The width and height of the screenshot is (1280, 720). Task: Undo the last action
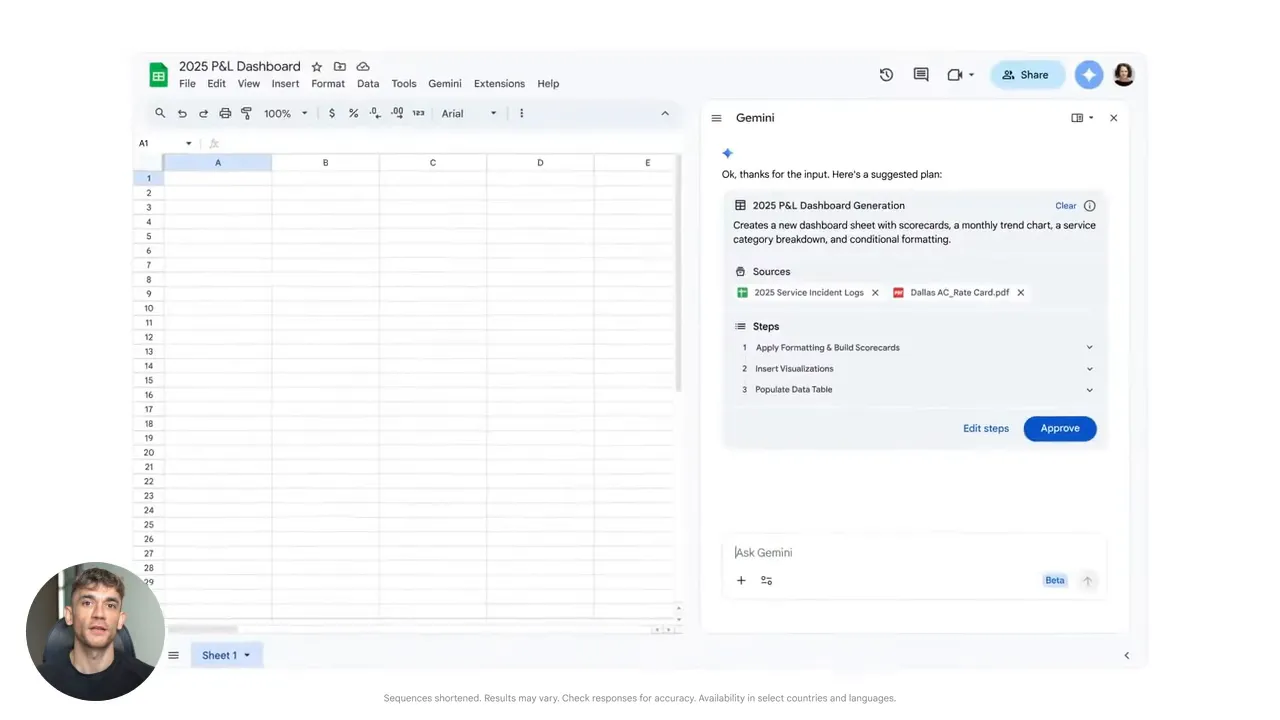coord(182,113)
